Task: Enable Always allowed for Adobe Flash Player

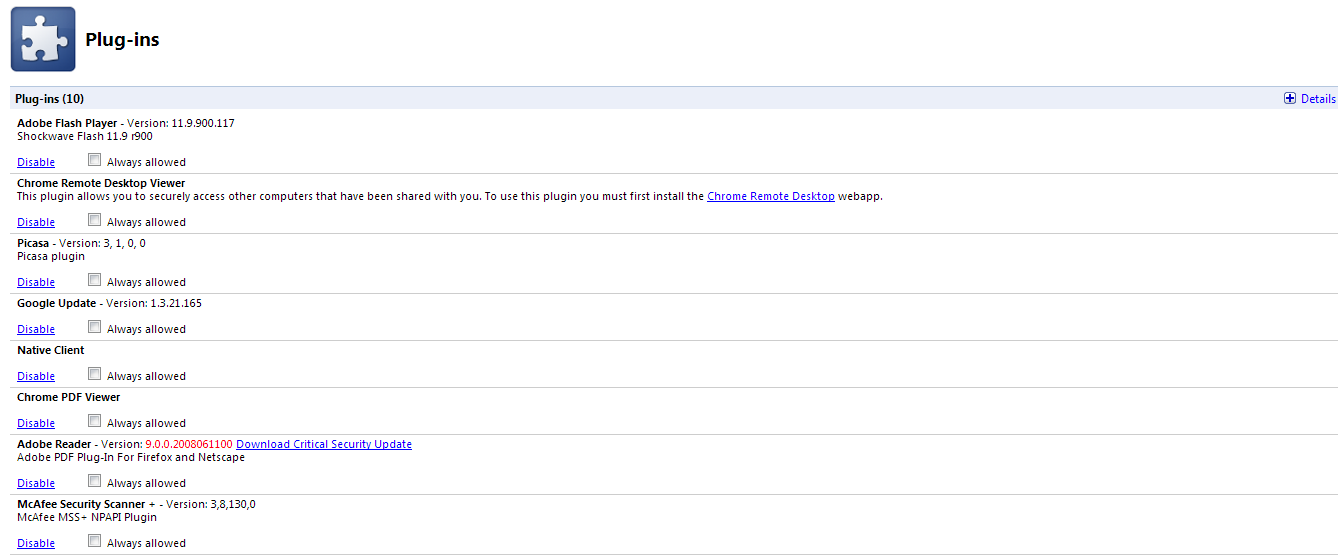Action: [94, 160]
